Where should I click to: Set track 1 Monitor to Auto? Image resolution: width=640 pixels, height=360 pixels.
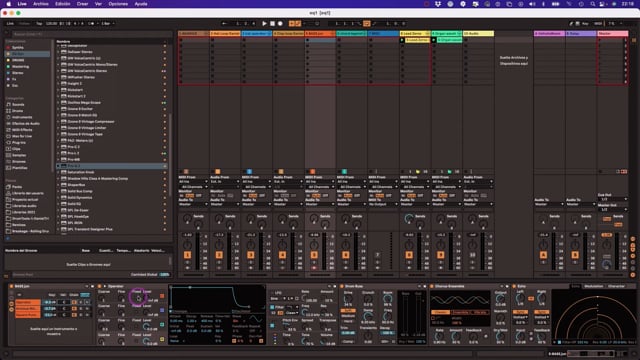pyautogui.click(x=190, y=196)
